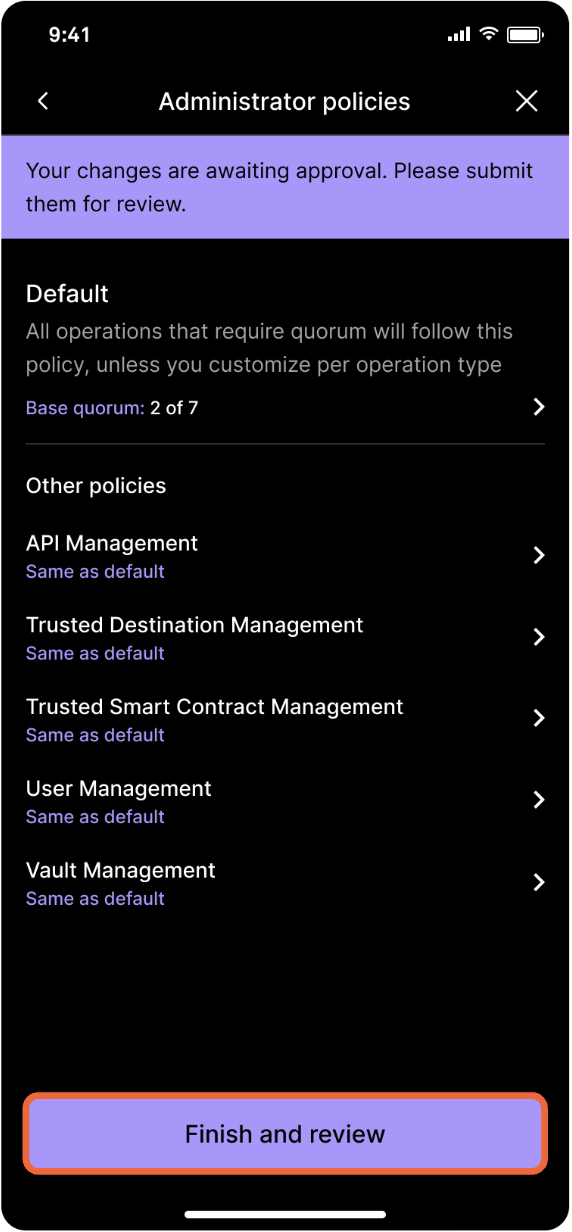Image resolution: width=572 pixels, height=1232 pixels.
Task: Tap the 9:41 status bar clock
Action: pos(69,34)
